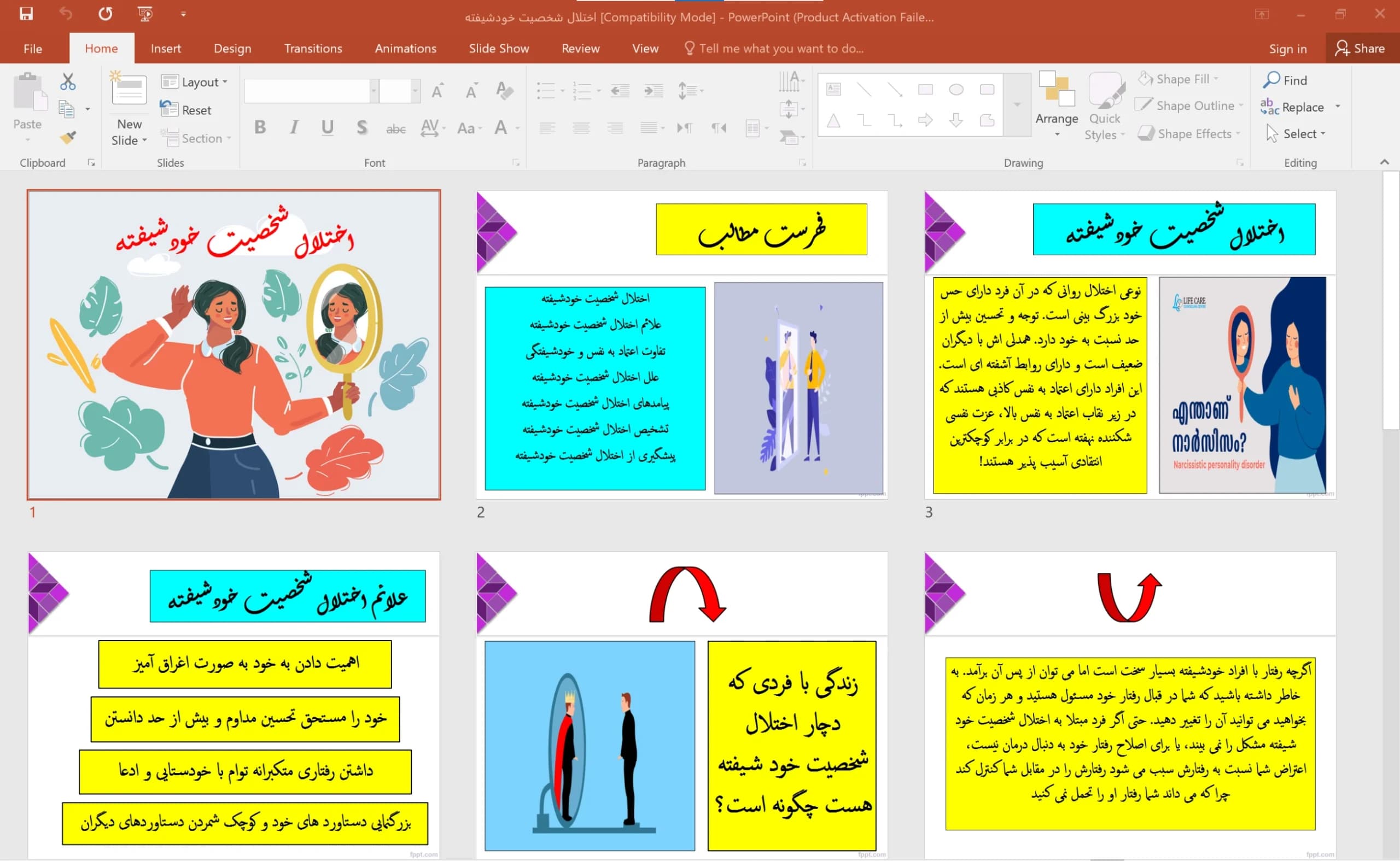
Task: Toggle Strikethrough formatting
Action: 396,128
